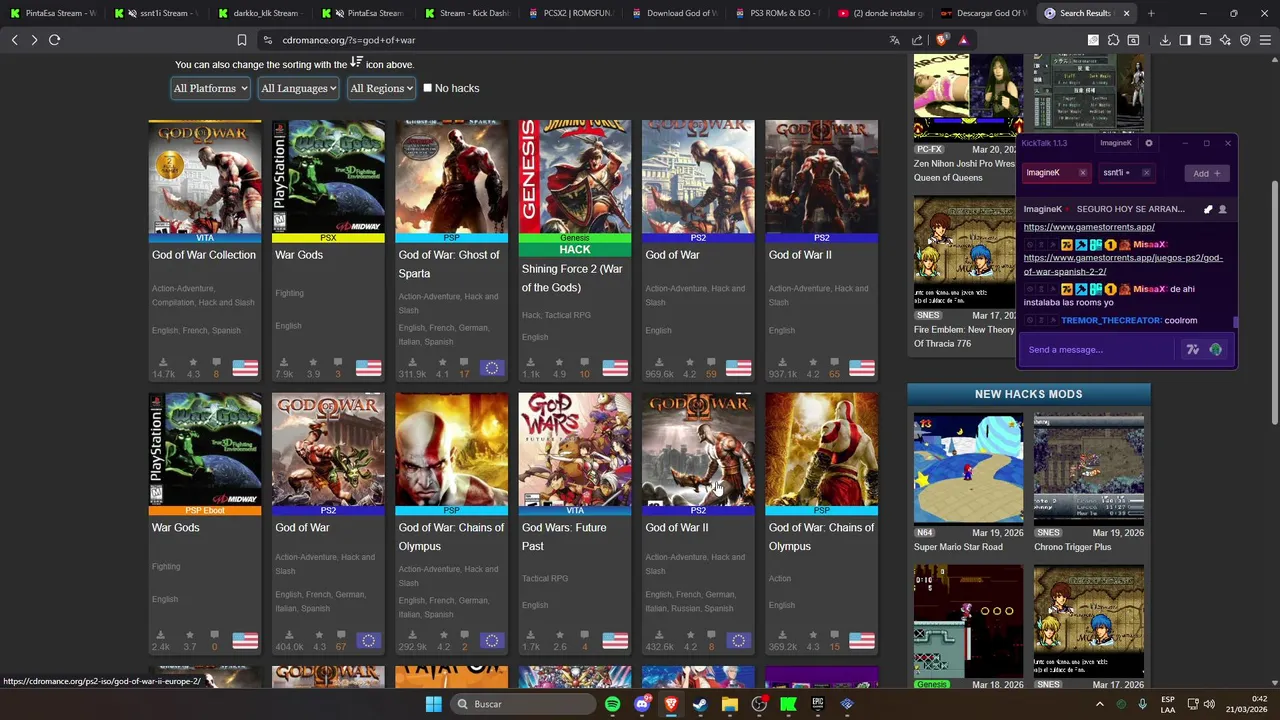This screenshot has width=1280, height=720.
Task: Close the ssnt1i chat tab in KickTalk
Action: click(1146, 173)
